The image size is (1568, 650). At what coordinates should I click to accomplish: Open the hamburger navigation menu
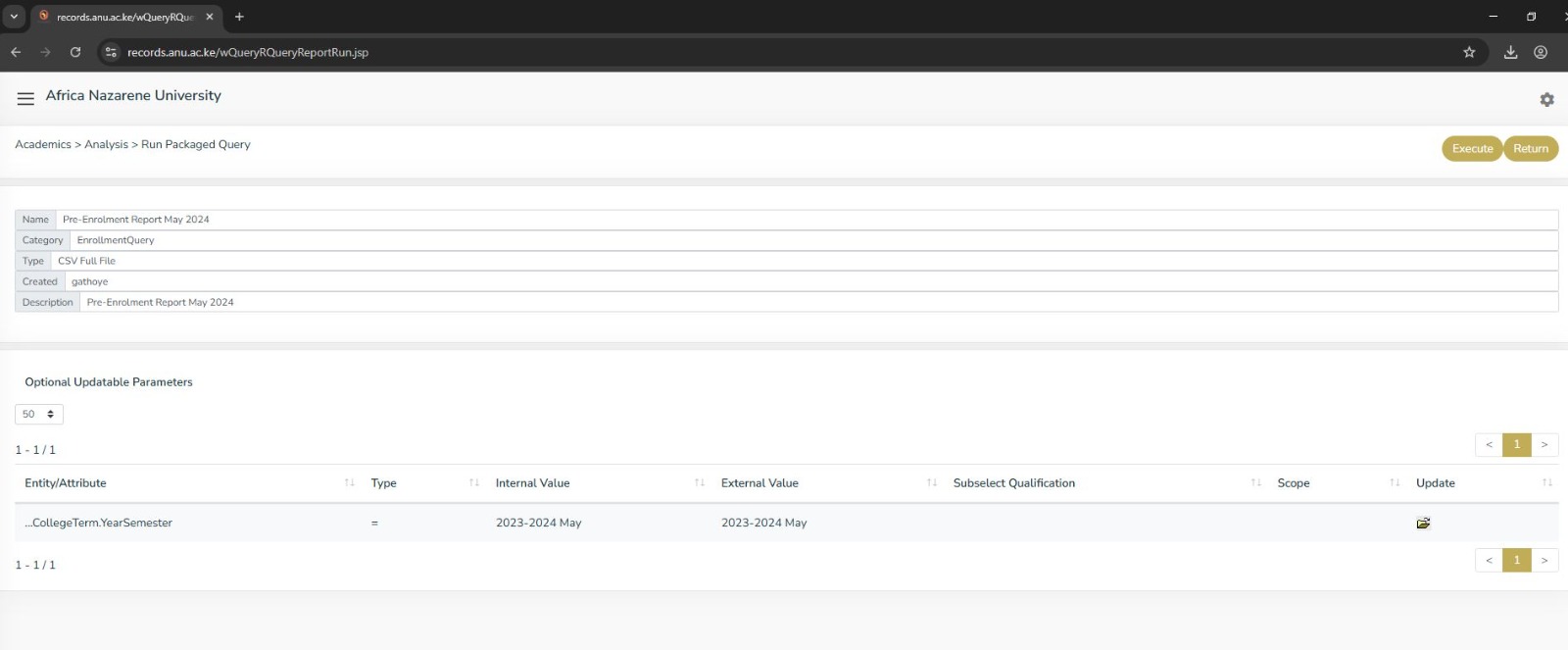point(25,98)
